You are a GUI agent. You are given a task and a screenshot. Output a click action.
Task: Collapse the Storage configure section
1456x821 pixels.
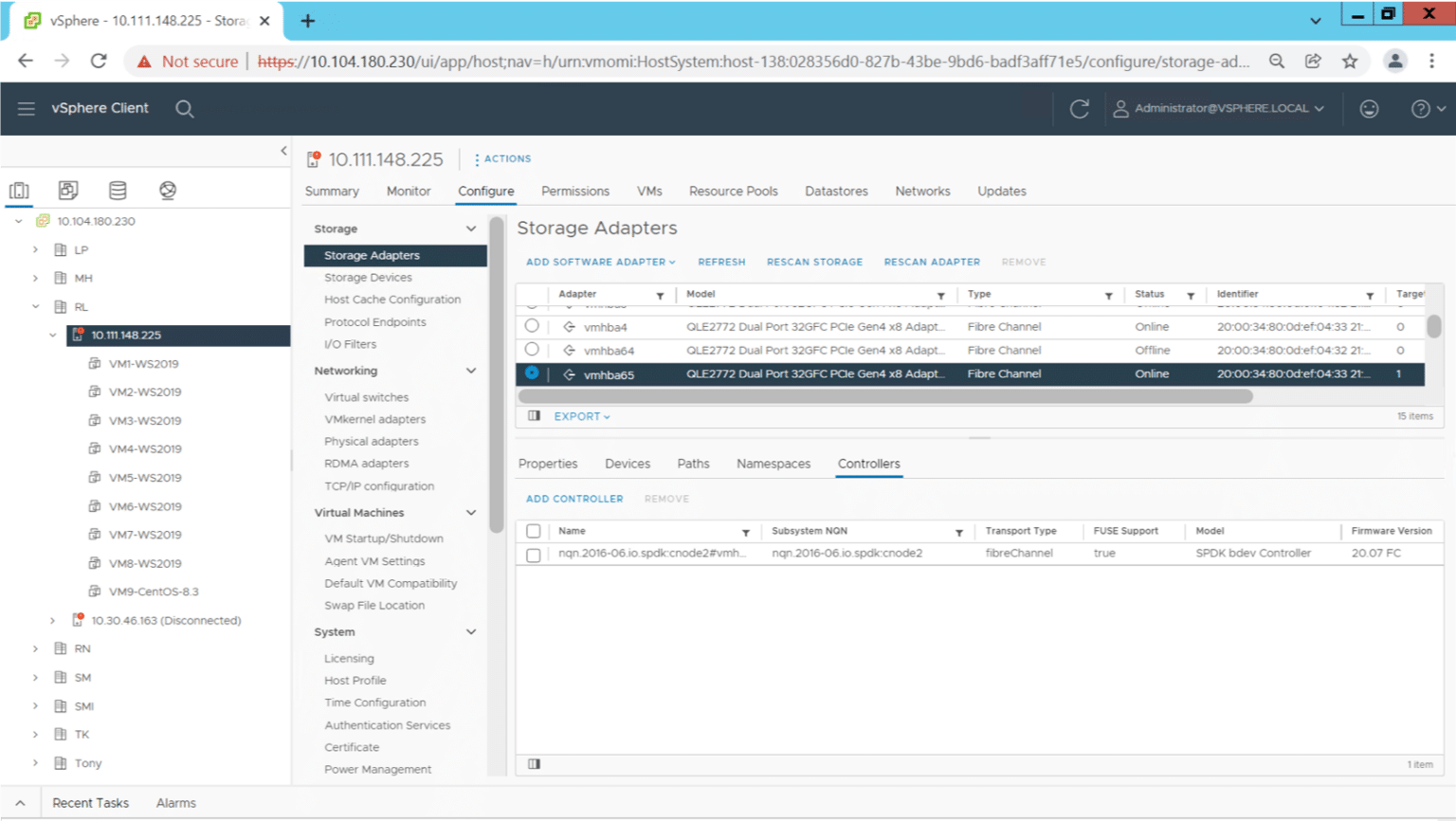click(x=471, y=229)
